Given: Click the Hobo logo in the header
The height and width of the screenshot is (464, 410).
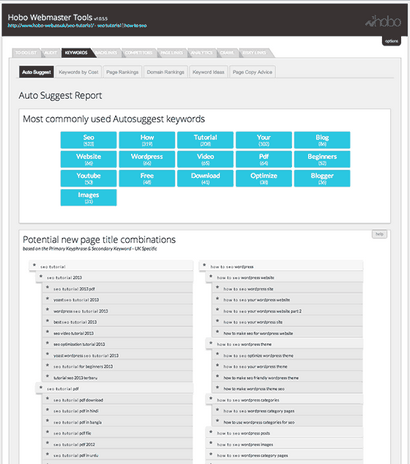Looking at the screenshot, I should (383, 22).
